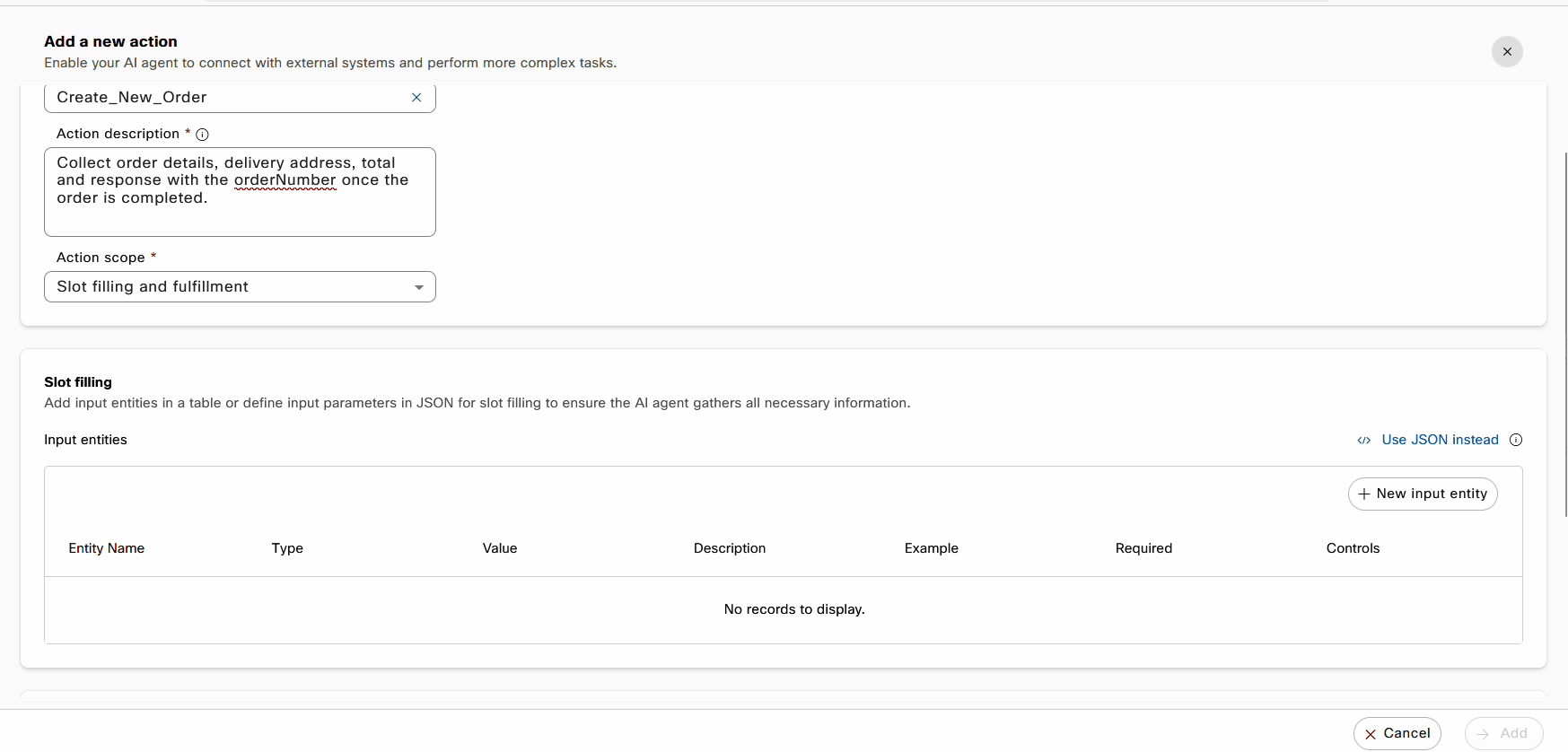Close the Add a new action dialog
This screenshot has height=752, width=1568.
coord(1507,52)
